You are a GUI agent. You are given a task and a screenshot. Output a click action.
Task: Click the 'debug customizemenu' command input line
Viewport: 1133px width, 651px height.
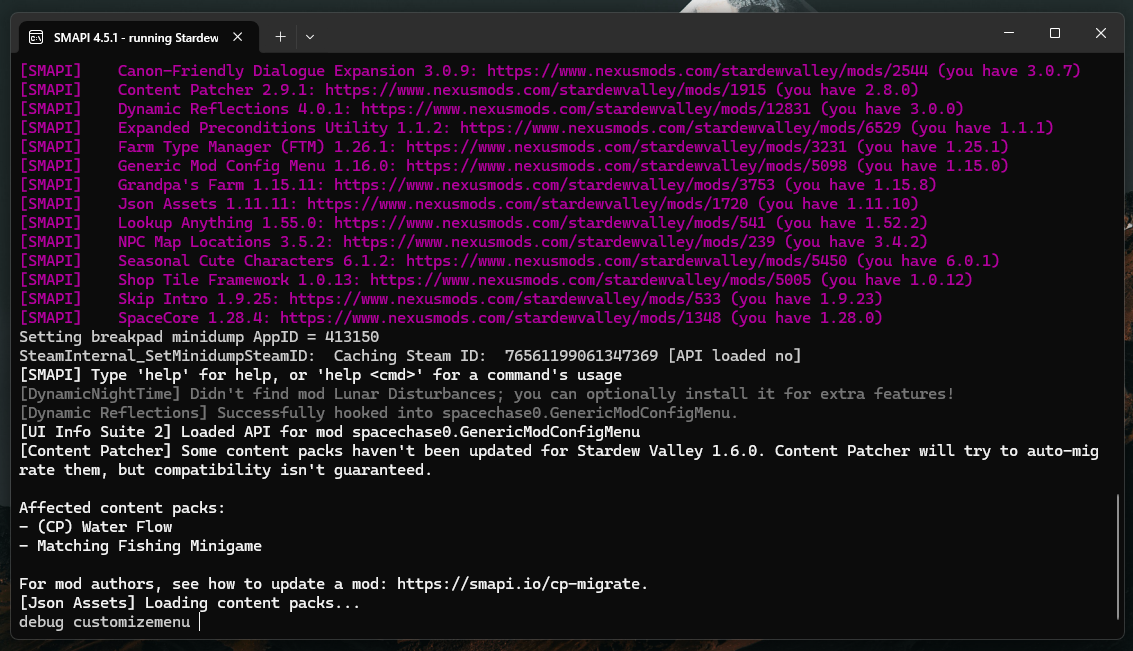click(105, 622)
